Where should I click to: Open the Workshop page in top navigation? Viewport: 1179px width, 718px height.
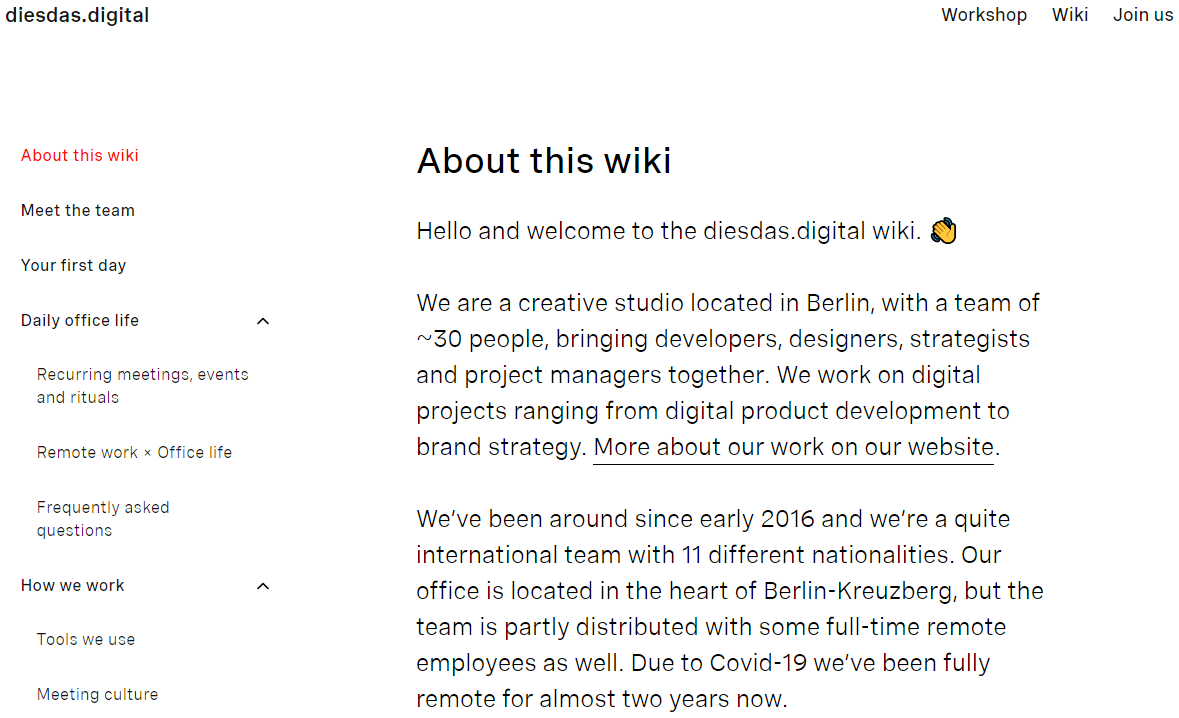983,15
